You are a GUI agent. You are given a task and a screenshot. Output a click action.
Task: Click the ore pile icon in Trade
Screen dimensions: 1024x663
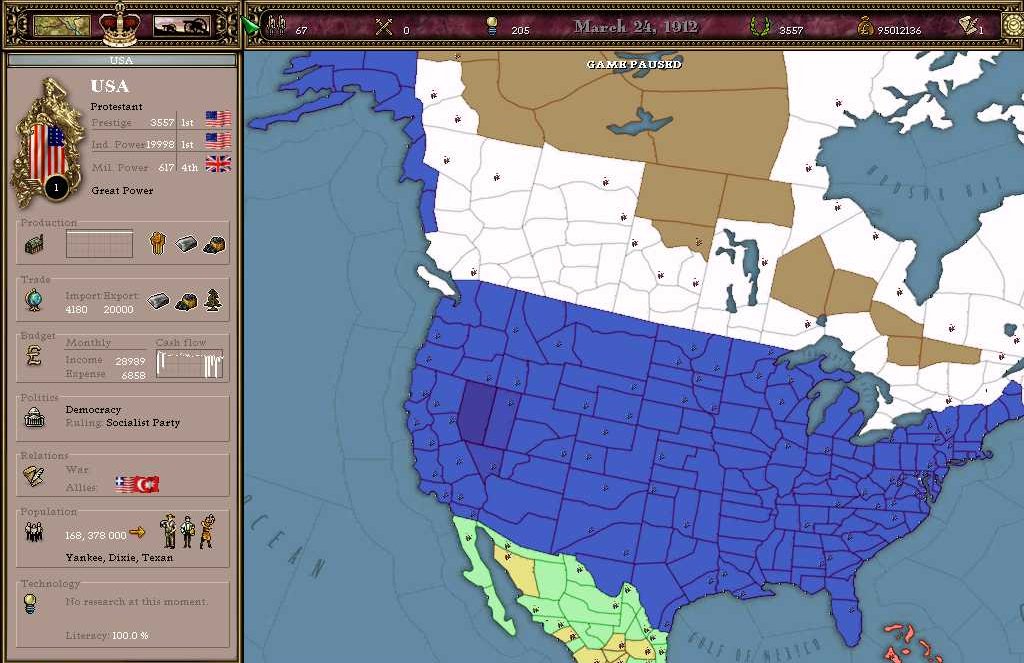(x=186, y=302)
